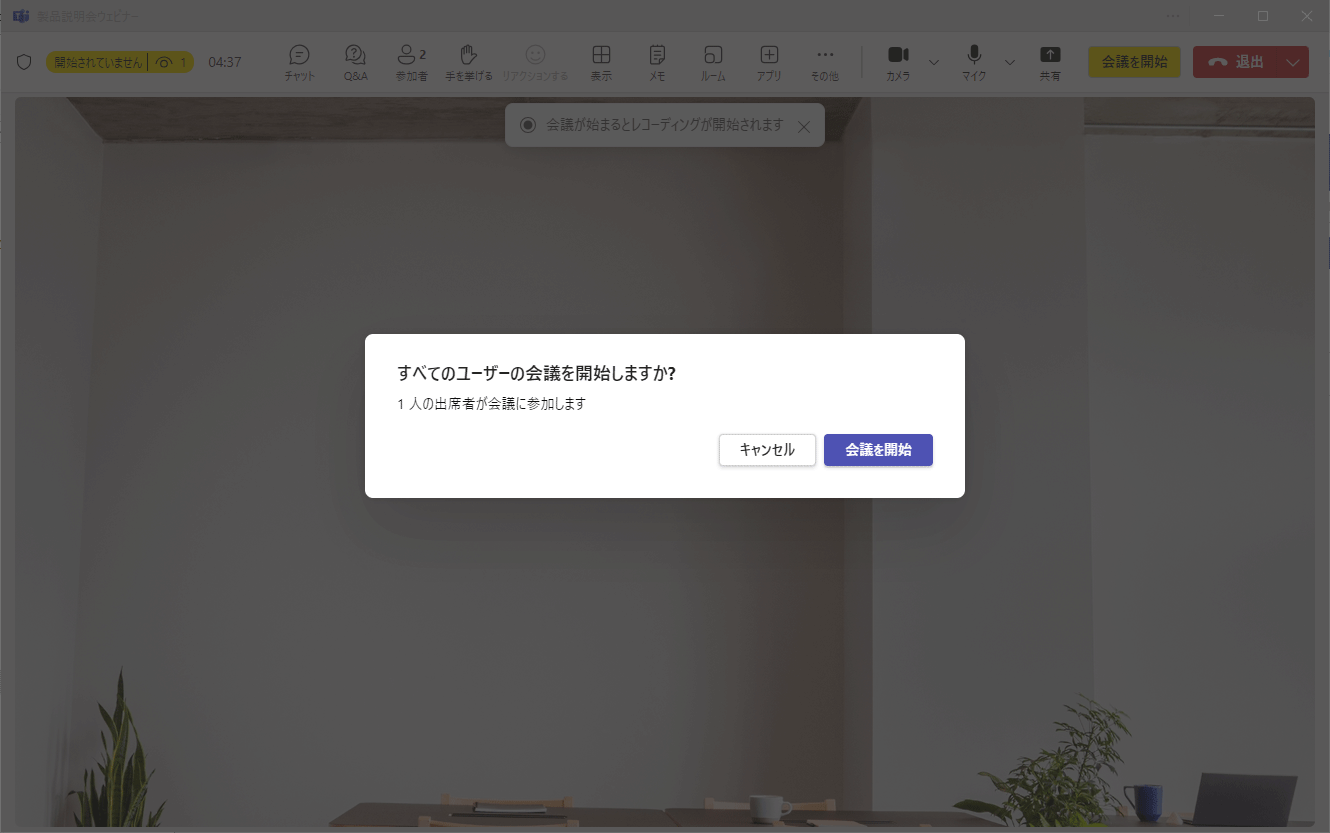Open the アプリ (Apps) panel

pyautogui.click(x=768, y=61)
